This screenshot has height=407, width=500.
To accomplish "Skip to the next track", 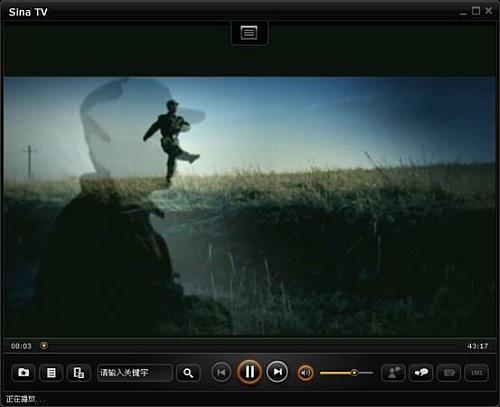I will coord(277,372).
